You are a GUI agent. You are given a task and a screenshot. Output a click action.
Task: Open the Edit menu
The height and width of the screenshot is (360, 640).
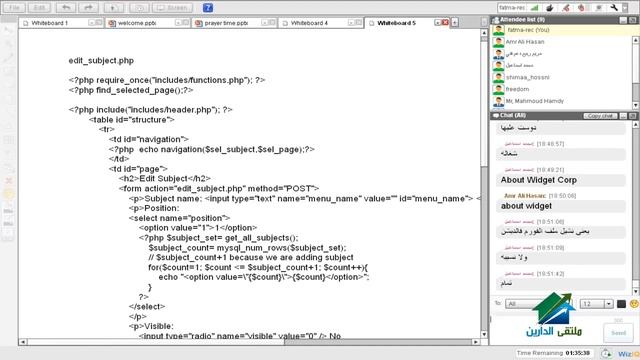pyautogui.click(x=39, y=7)
